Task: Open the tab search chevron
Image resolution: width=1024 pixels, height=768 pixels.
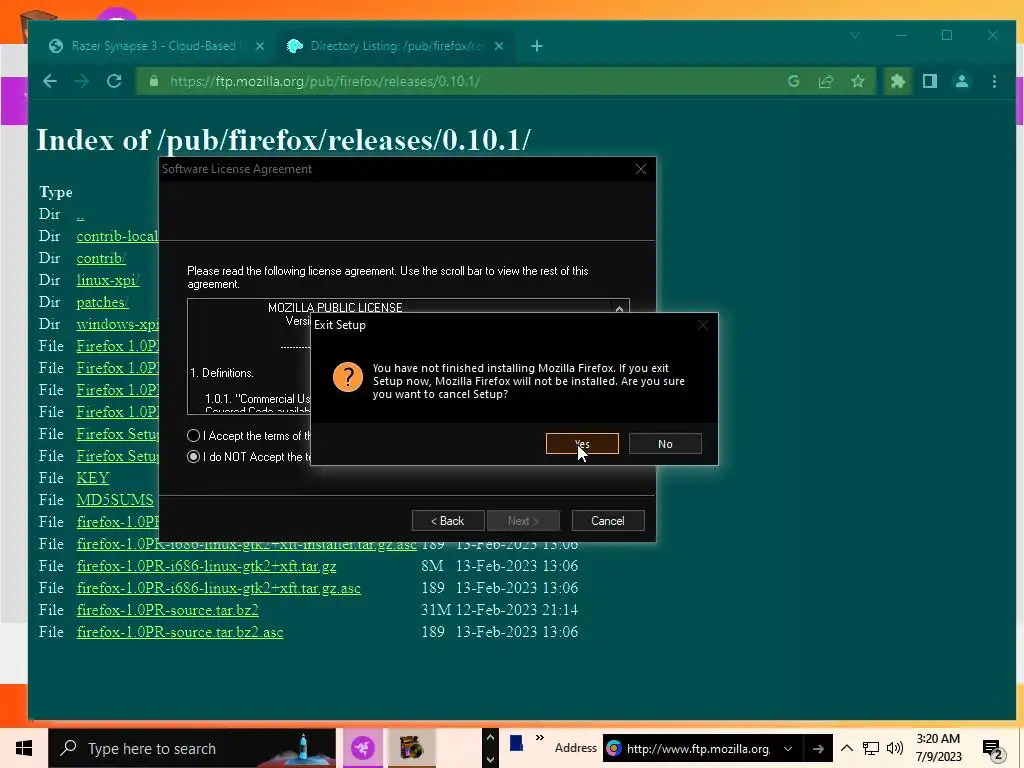Action: pos(854,35)
